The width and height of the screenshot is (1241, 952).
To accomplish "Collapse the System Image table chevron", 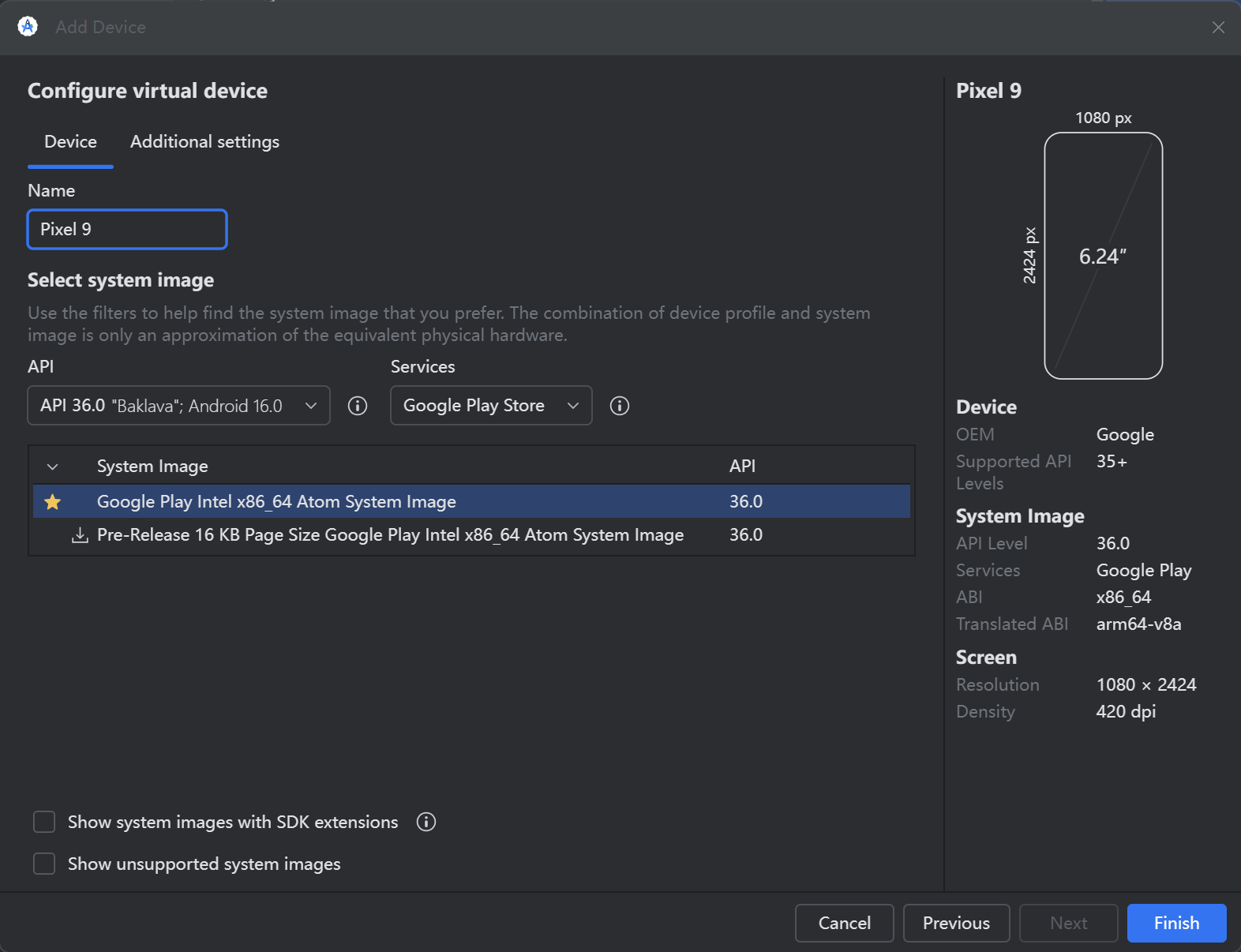I will tap(53, 467).
